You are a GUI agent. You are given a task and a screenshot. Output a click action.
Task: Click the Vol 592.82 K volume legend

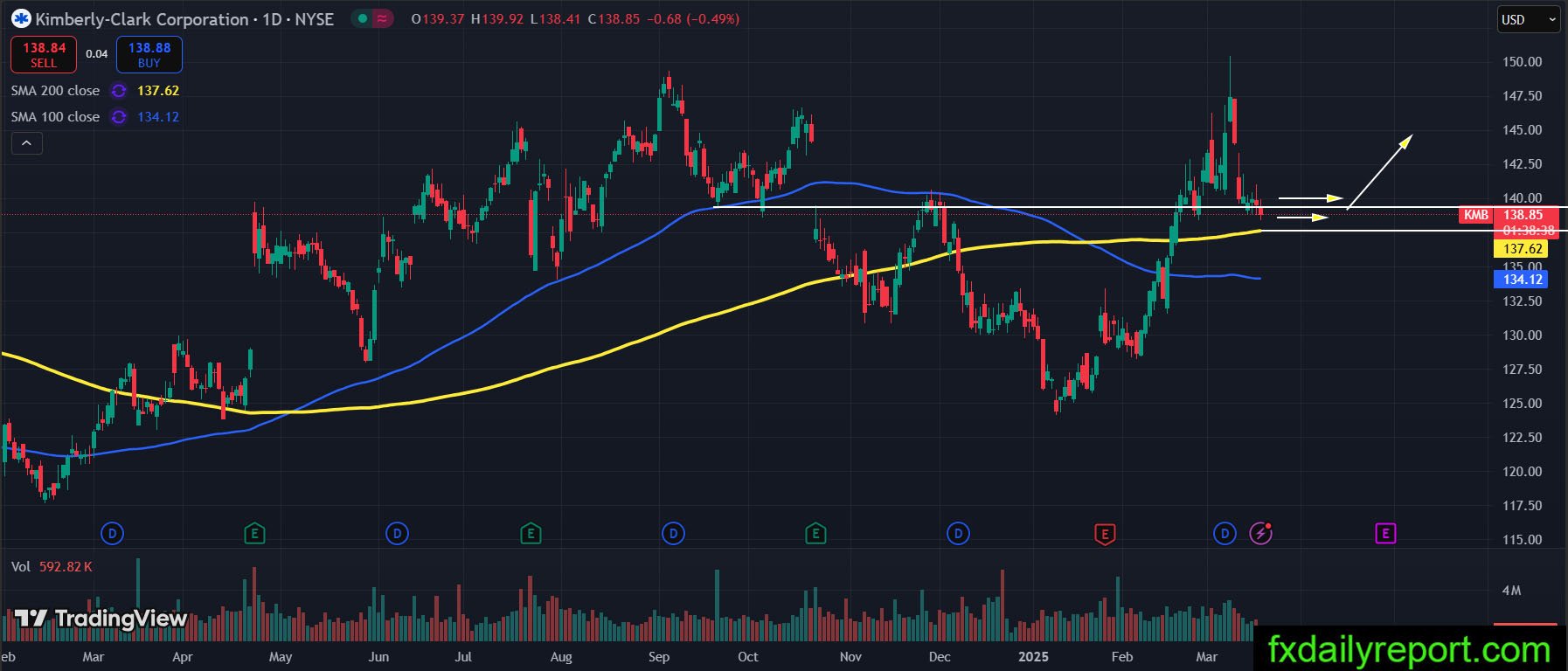(x=52, y=567)
